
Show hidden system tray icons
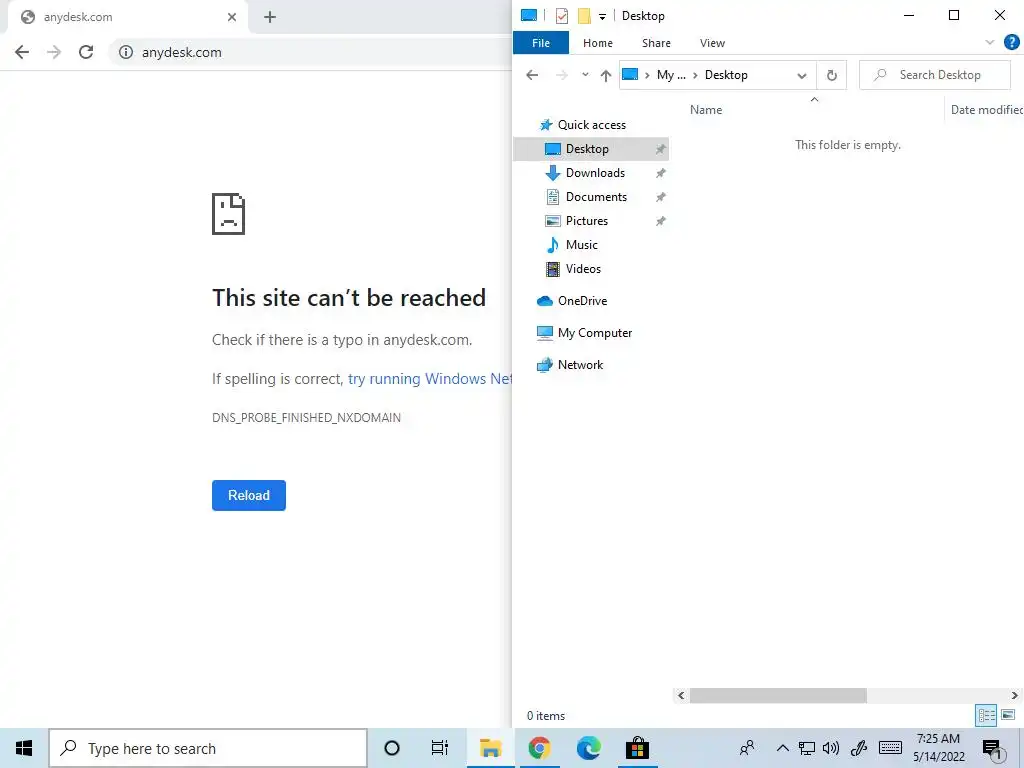(x=782, y=748)
